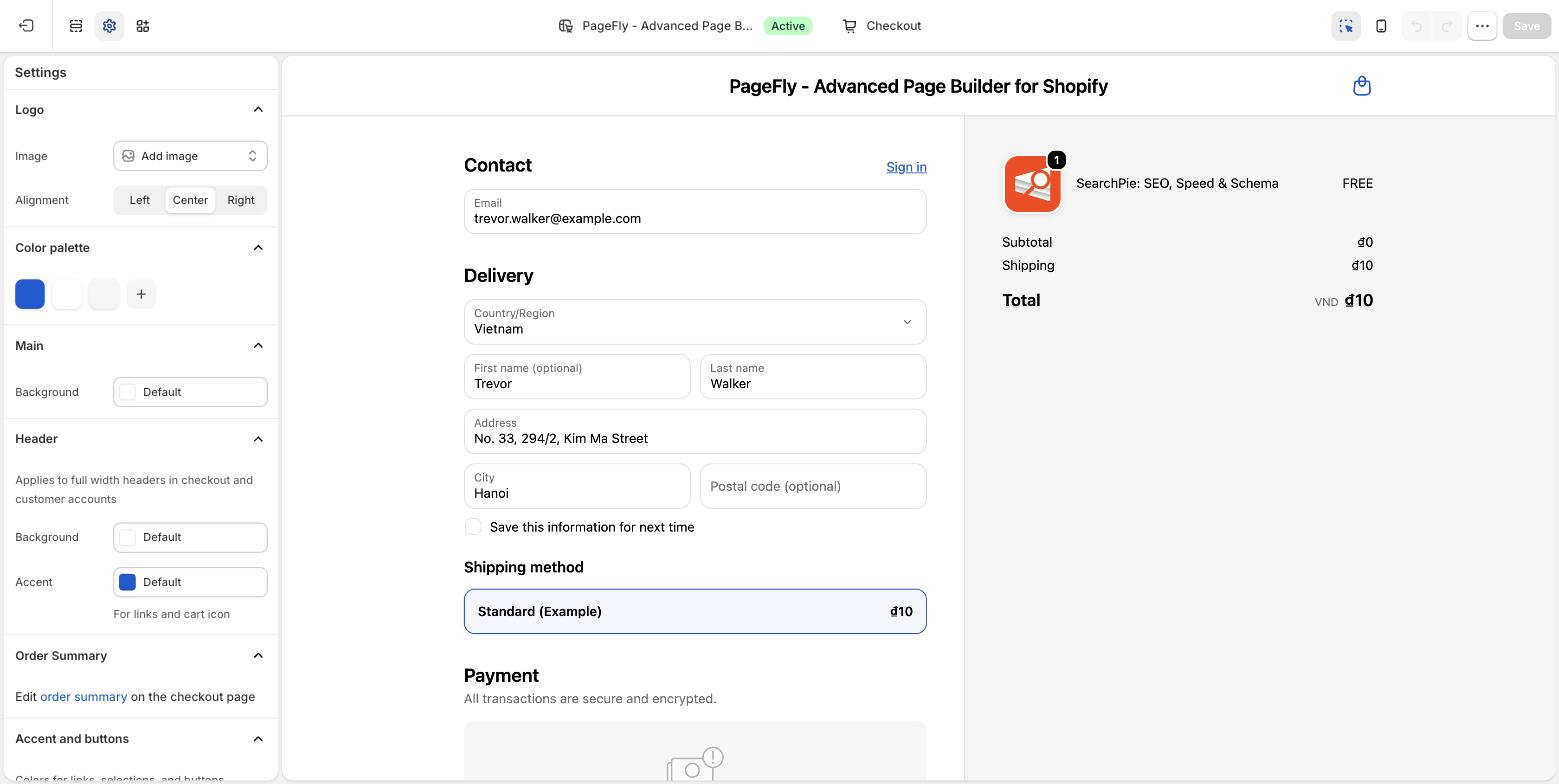Click the Redo arrow
Screen dimensions: 1559x784
click(1446, 26)
